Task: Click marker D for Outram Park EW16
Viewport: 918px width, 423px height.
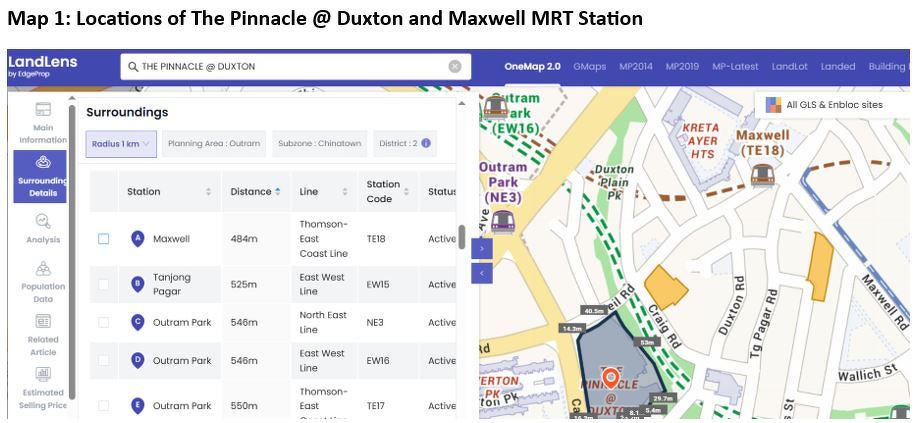Action: coord(138,360)
